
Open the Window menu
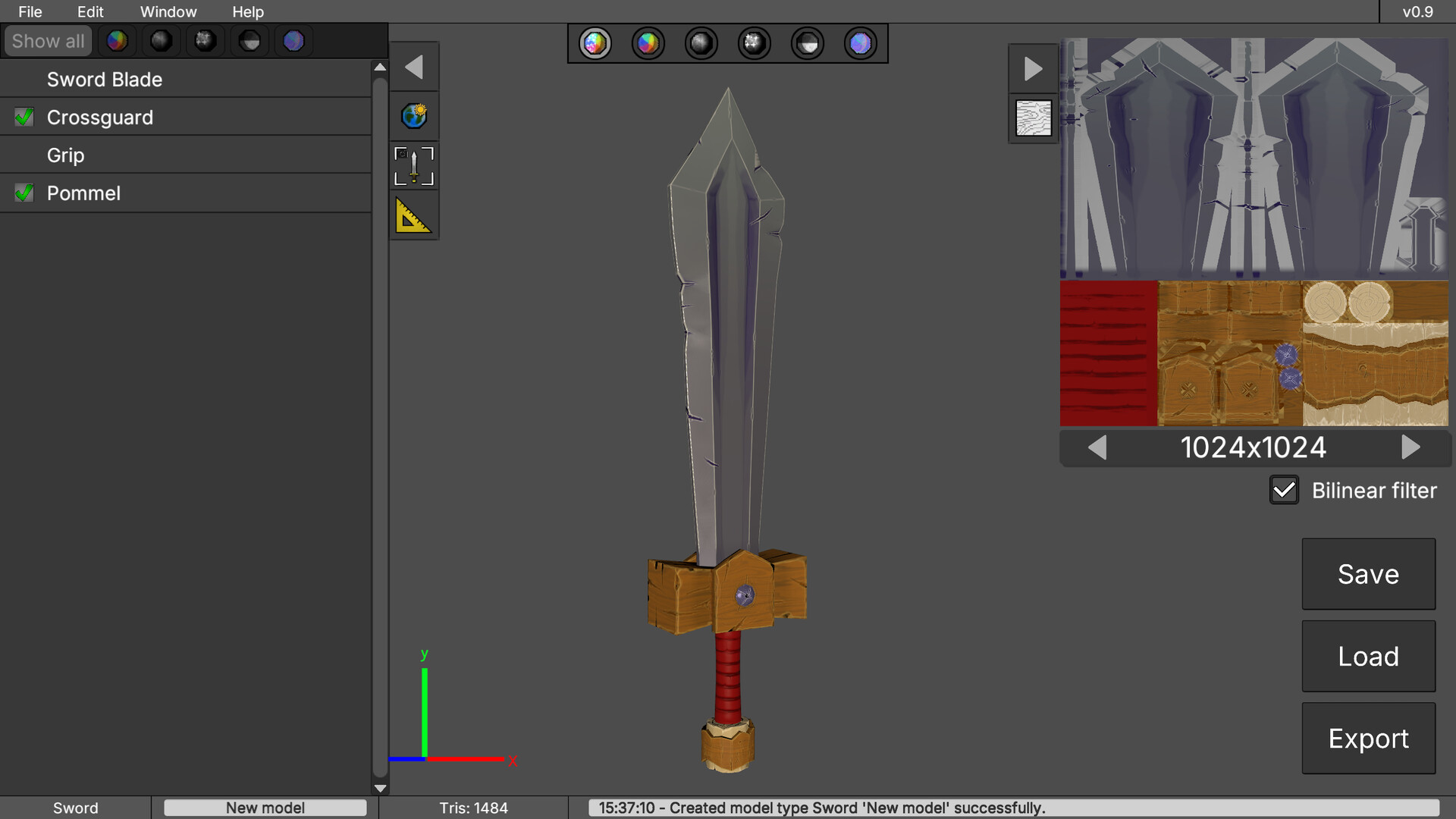click(168, 11)
